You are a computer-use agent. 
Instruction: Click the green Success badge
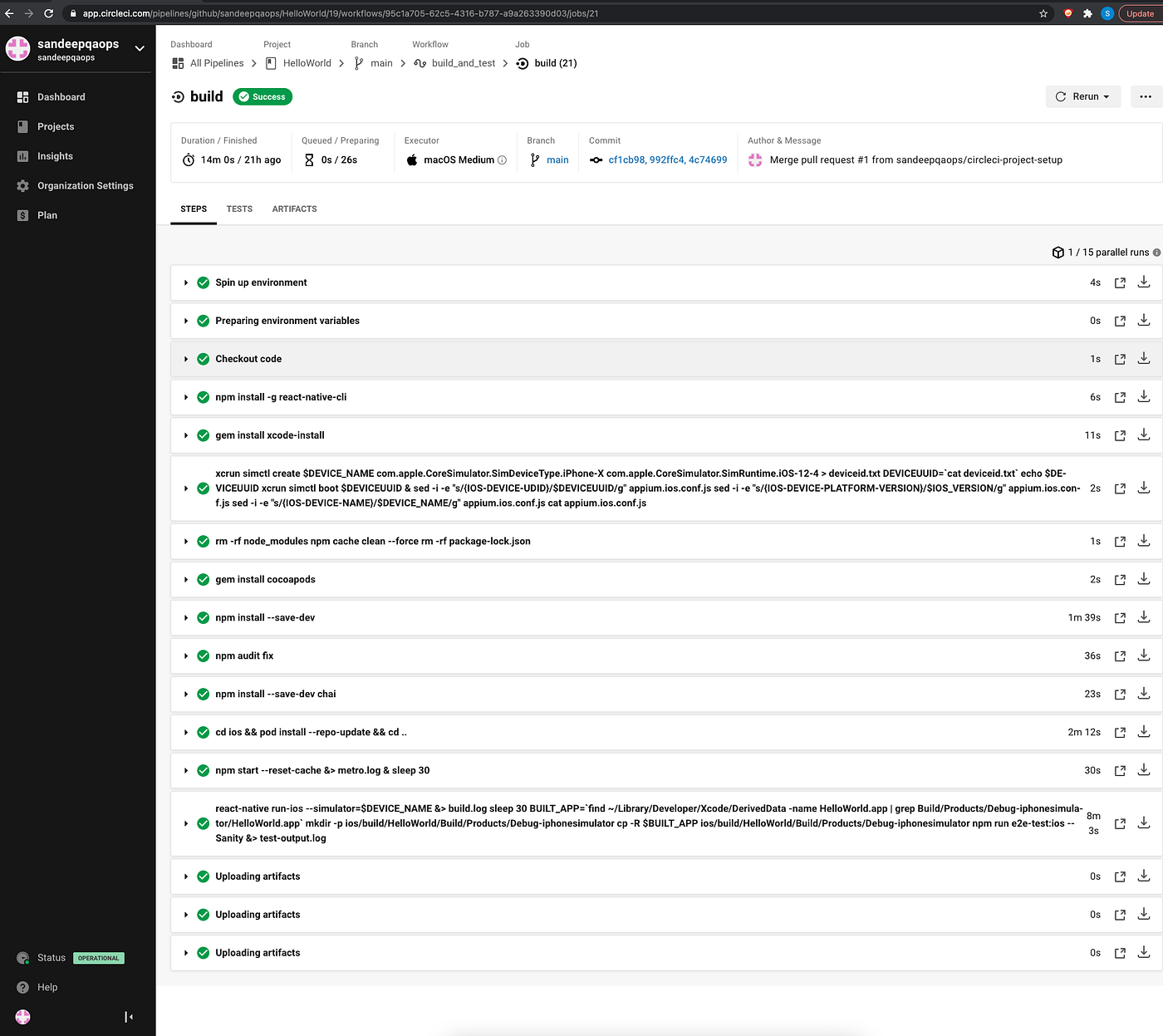coord(263,97)
